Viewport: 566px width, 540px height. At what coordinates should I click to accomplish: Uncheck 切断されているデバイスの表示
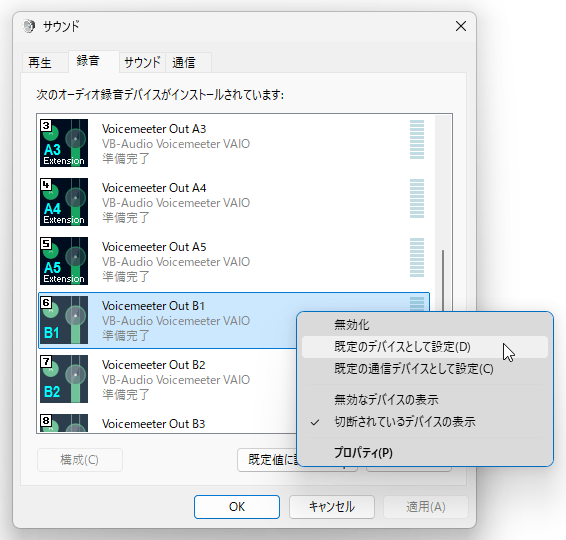tap(424, 422)
